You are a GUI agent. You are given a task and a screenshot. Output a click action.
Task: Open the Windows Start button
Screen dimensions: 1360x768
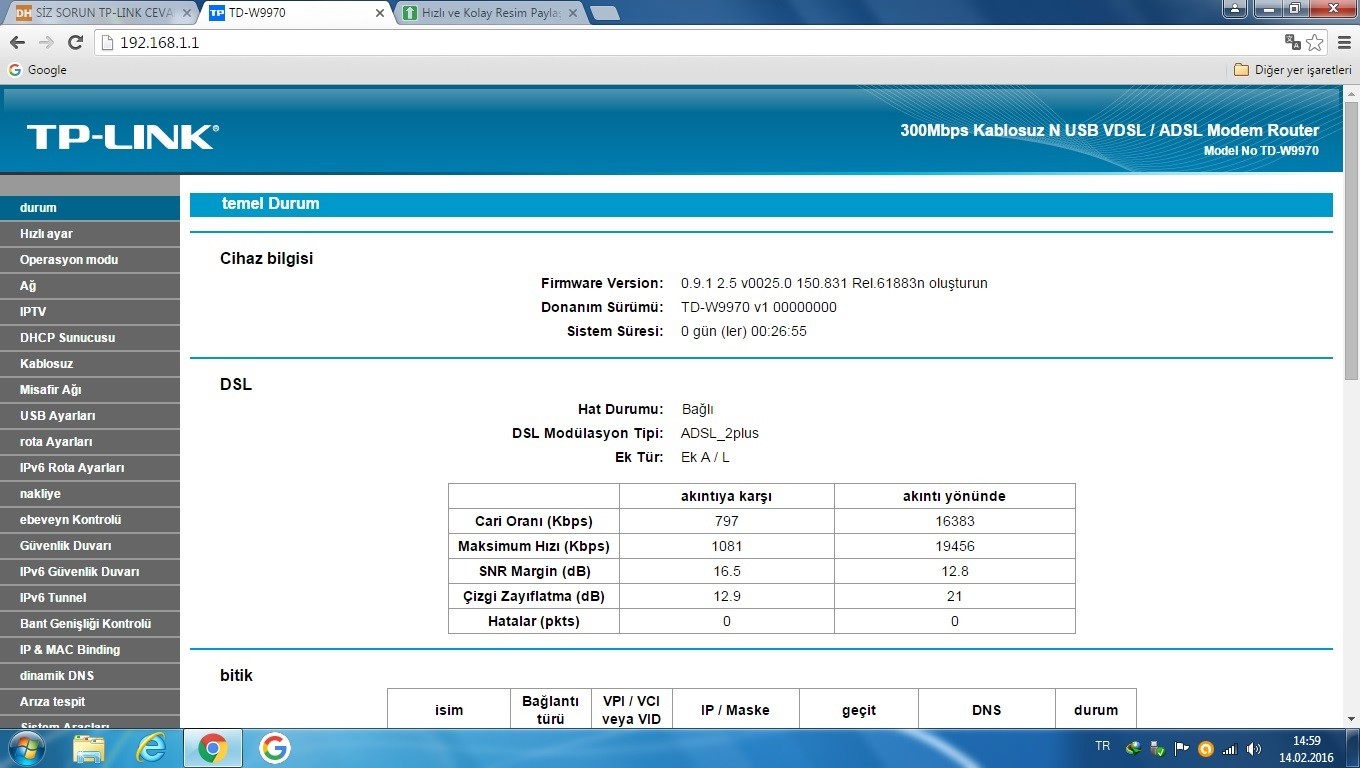pyautogui.click(x=27, y=748)
